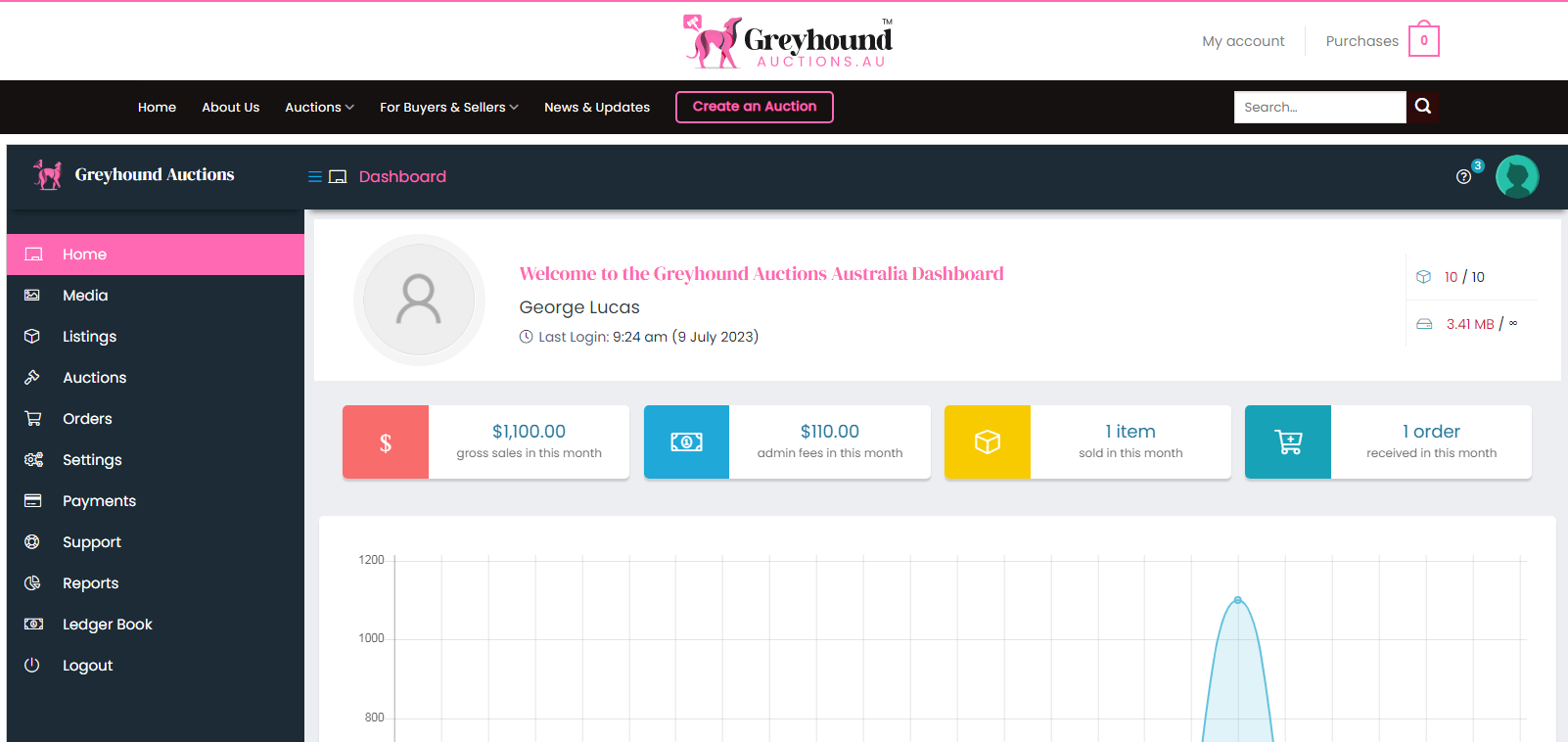Open Home in the top navigation bar
The height and width of the screenshot is (742, 1568).
(157, 108)
